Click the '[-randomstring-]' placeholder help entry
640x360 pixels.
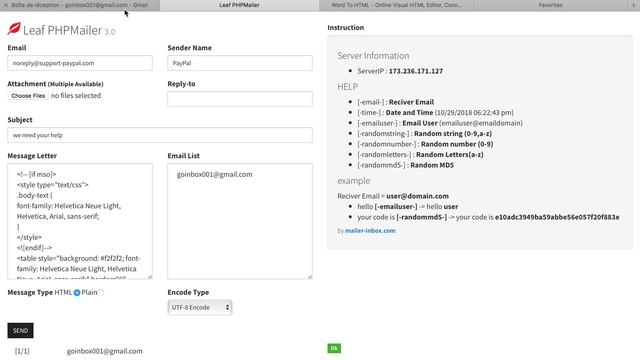[424, 133]
